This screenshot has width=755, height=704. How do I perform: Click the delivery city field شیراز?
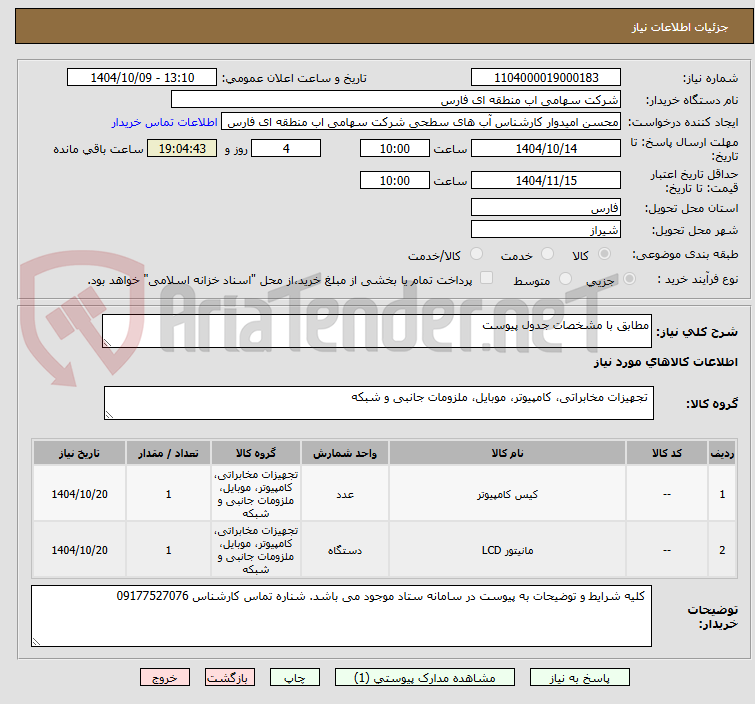(546, 230)
